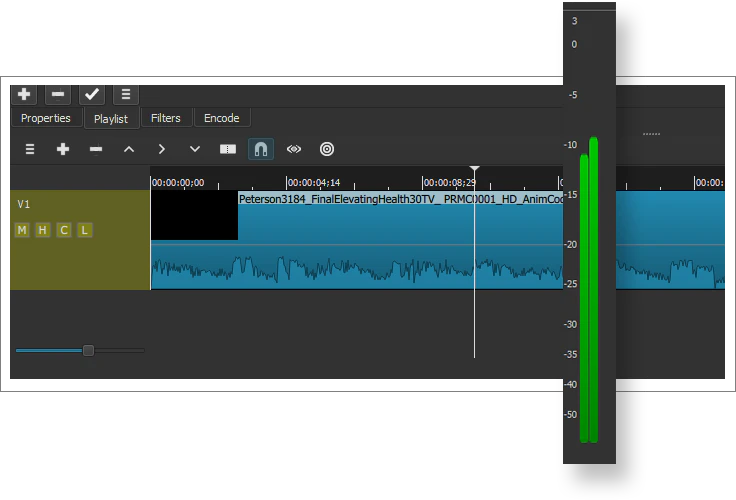This screenshot has width=736, height=500.
Task: Lock track V1 with L button
Action: [84, 230]
